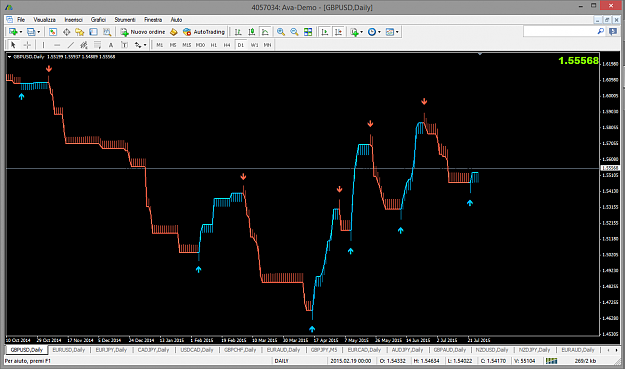Image resolution: width=625 pixels, height=369 pixels.
Task: Tile the chart windows
Action: (308, 32)
